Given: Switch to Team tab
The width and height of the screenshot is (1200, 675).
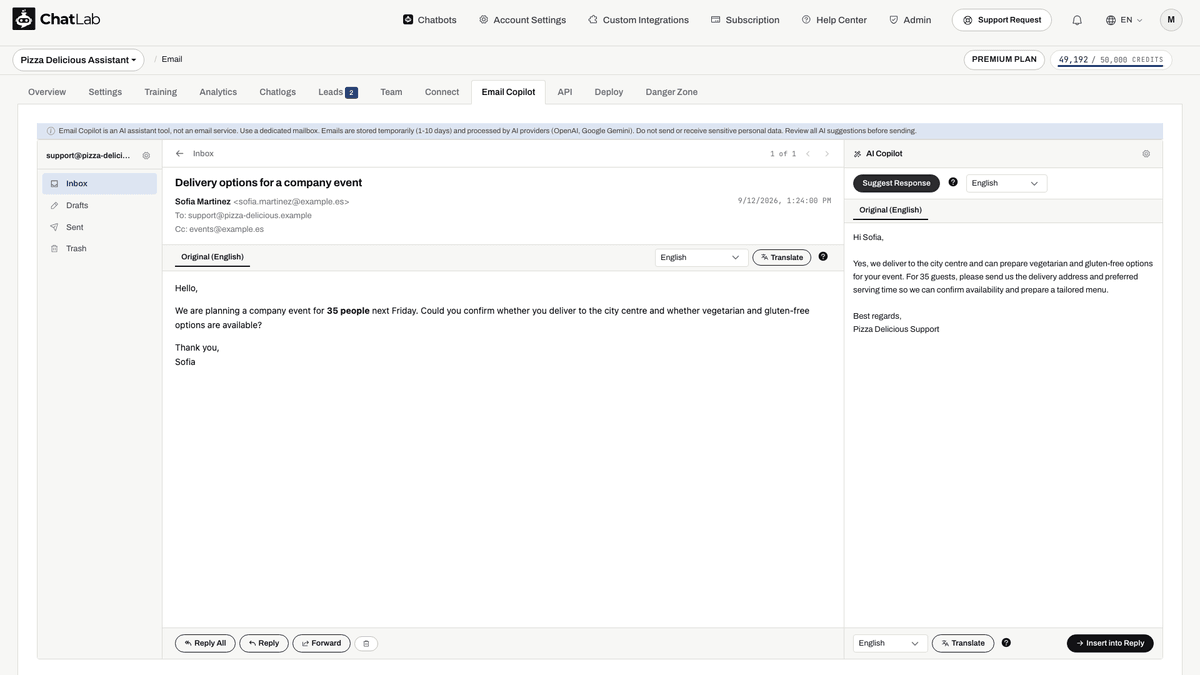Looking at the screenshot, I should pyautogui.click(x=391, y=92).
